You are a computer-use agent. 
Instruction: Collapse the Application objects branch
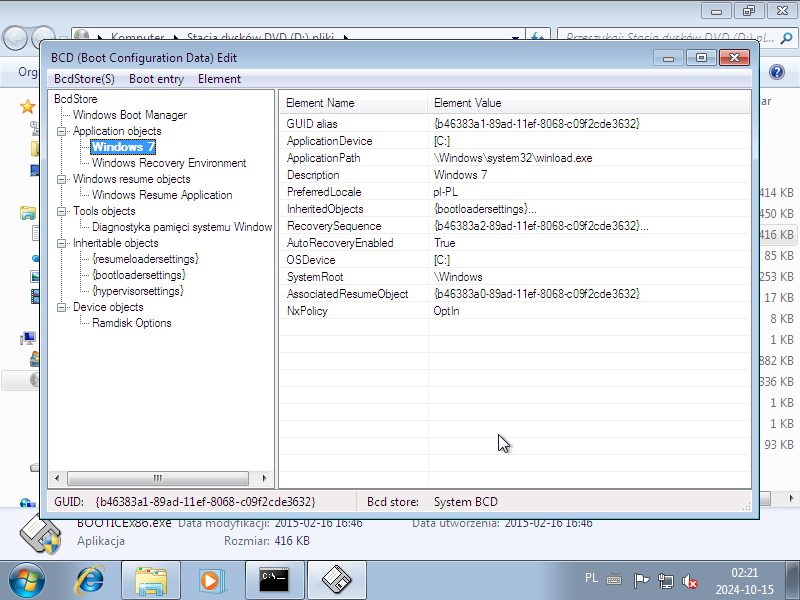click(x=61, y=130)
